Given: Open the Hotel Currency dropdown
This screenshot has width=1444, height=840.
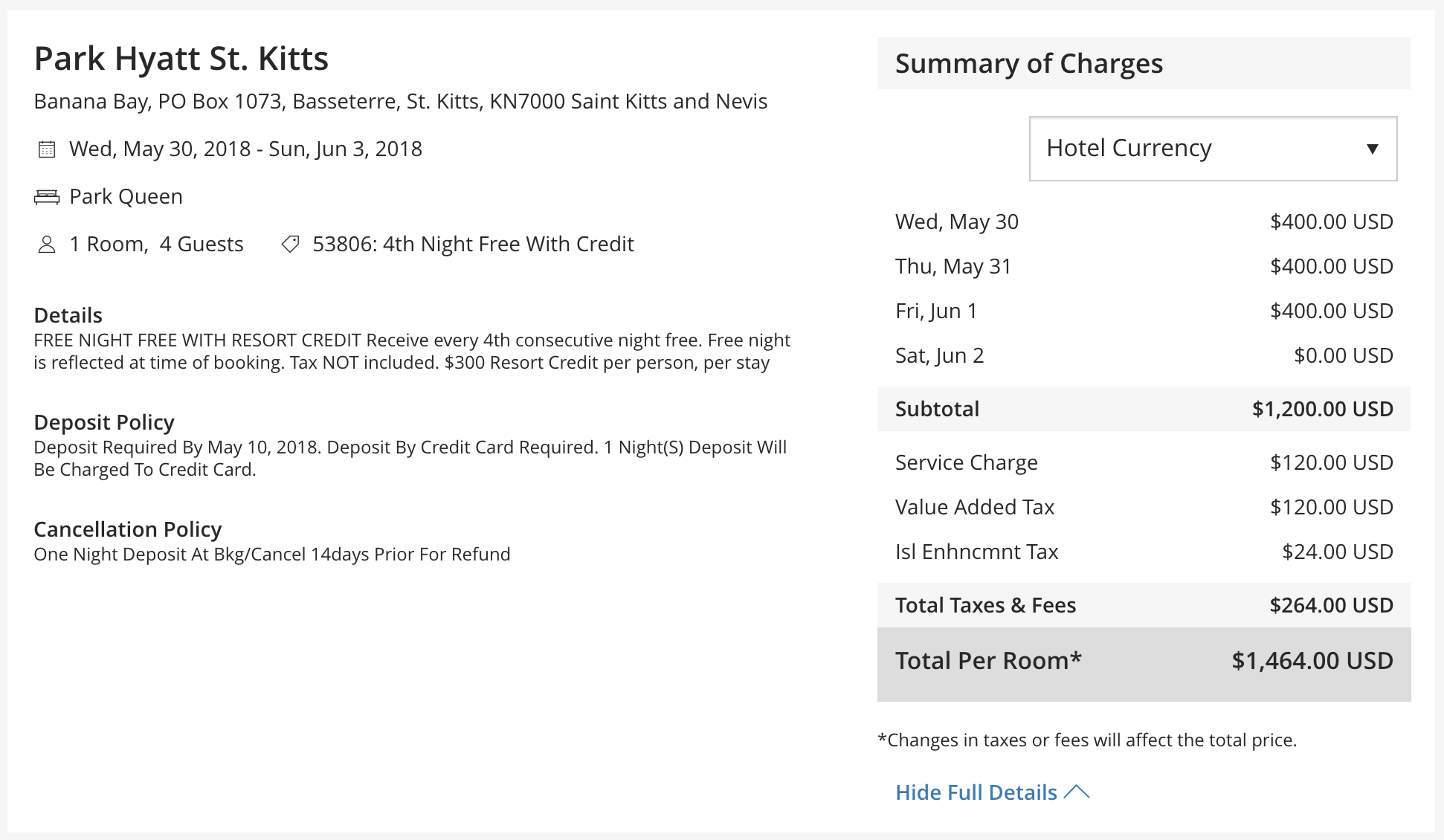Looking at the screenshot, I should (x=1212, y=149).
